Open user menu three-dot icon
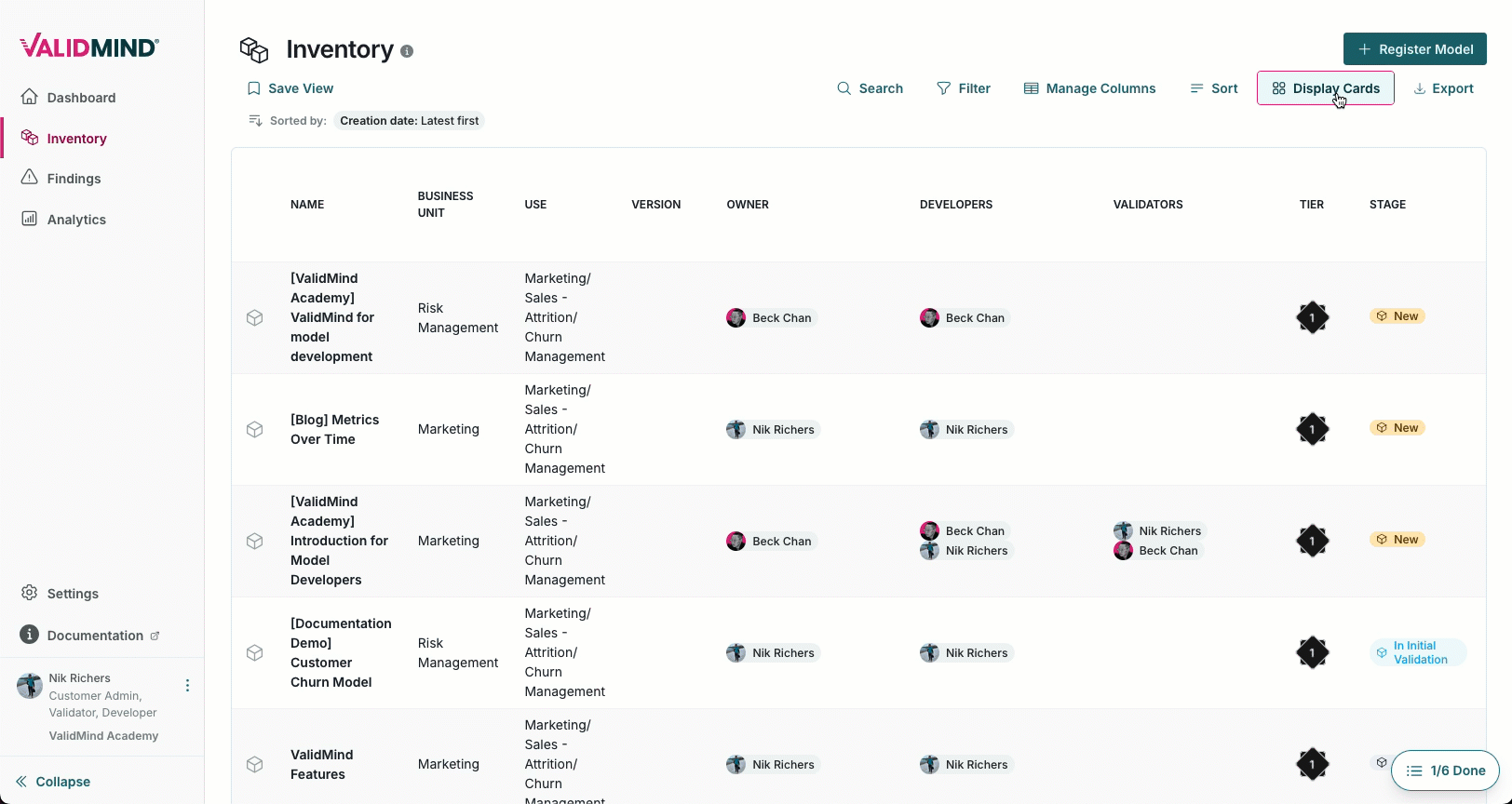Viewport: 1512px width, 804px height. [187, 685]
